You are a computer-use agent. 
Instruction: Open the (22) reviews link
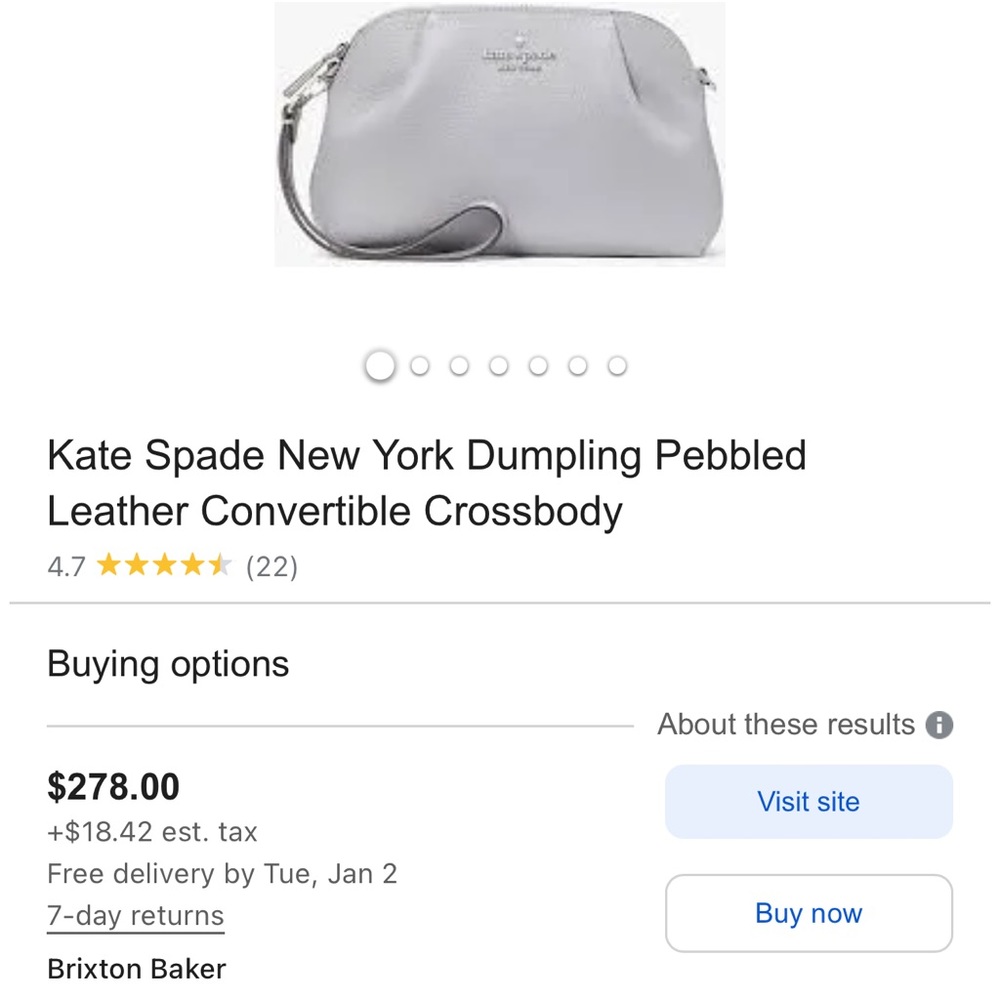click(x=272, y=566)
